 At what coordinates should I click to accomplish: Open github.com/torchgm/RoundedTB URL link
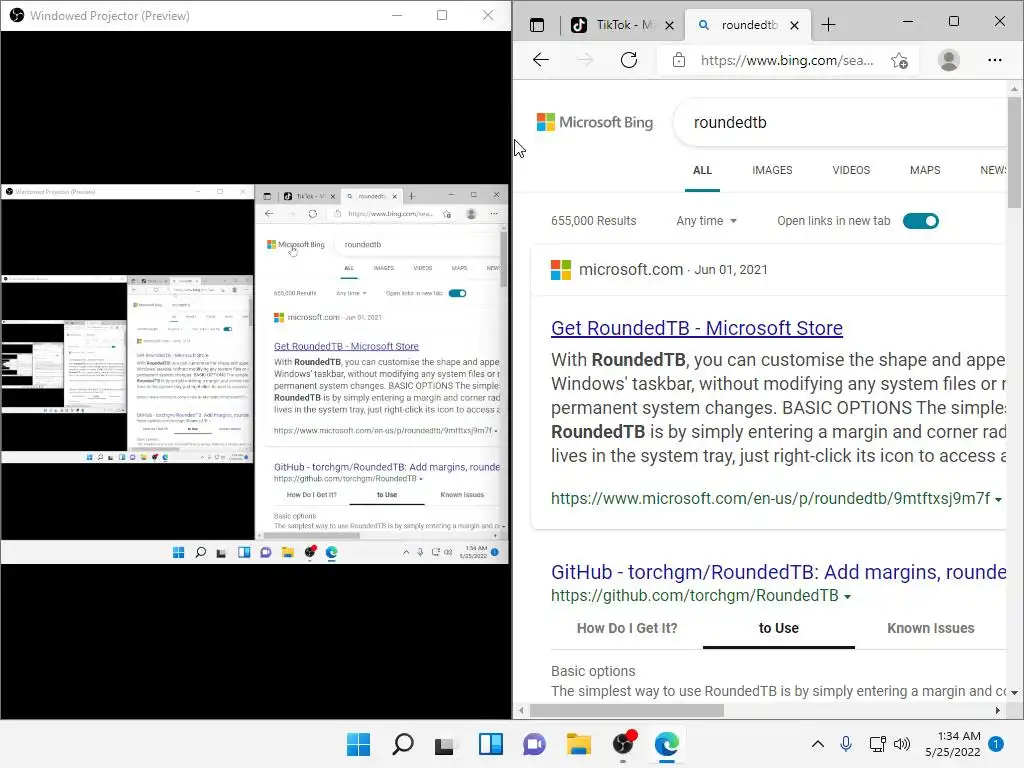pos(695,596)
